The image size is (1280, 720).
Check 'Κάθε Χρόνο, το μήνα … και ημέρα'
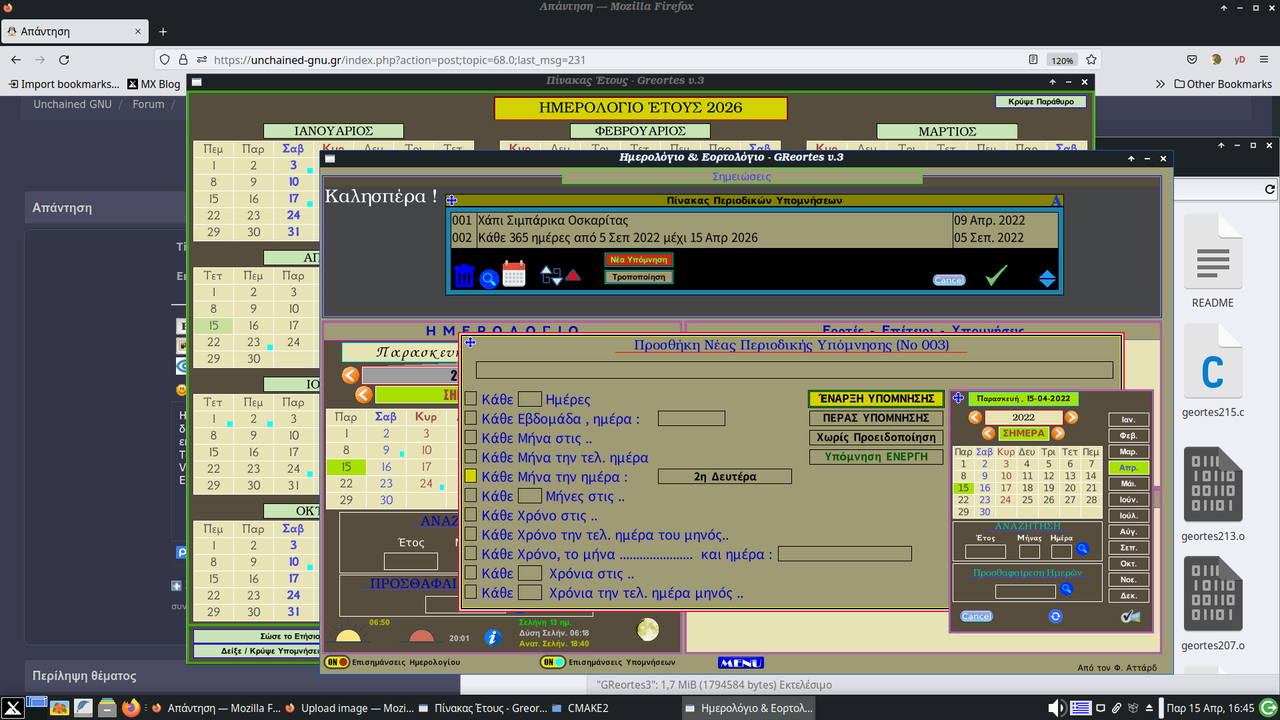[x=471, y=554]
